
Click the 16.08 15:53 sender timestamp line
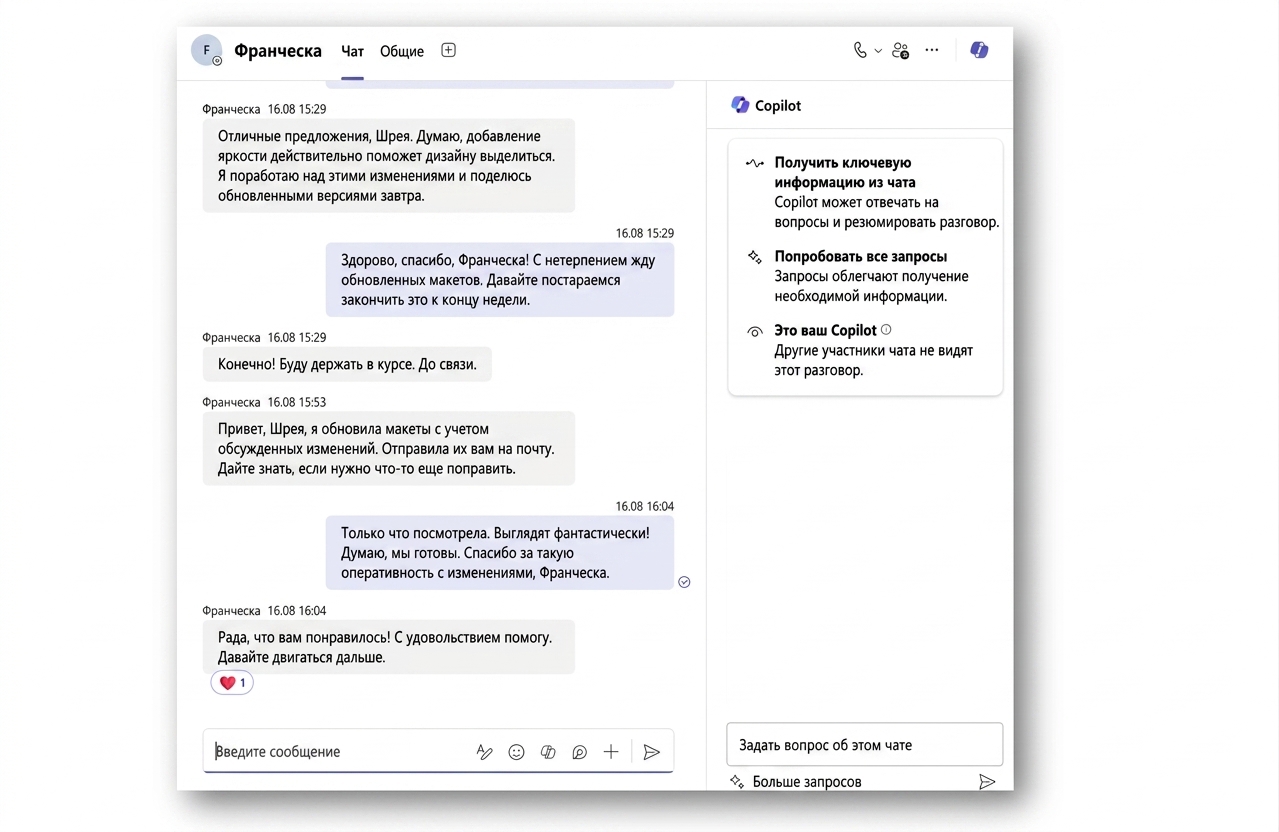click(x=264, y=402)
